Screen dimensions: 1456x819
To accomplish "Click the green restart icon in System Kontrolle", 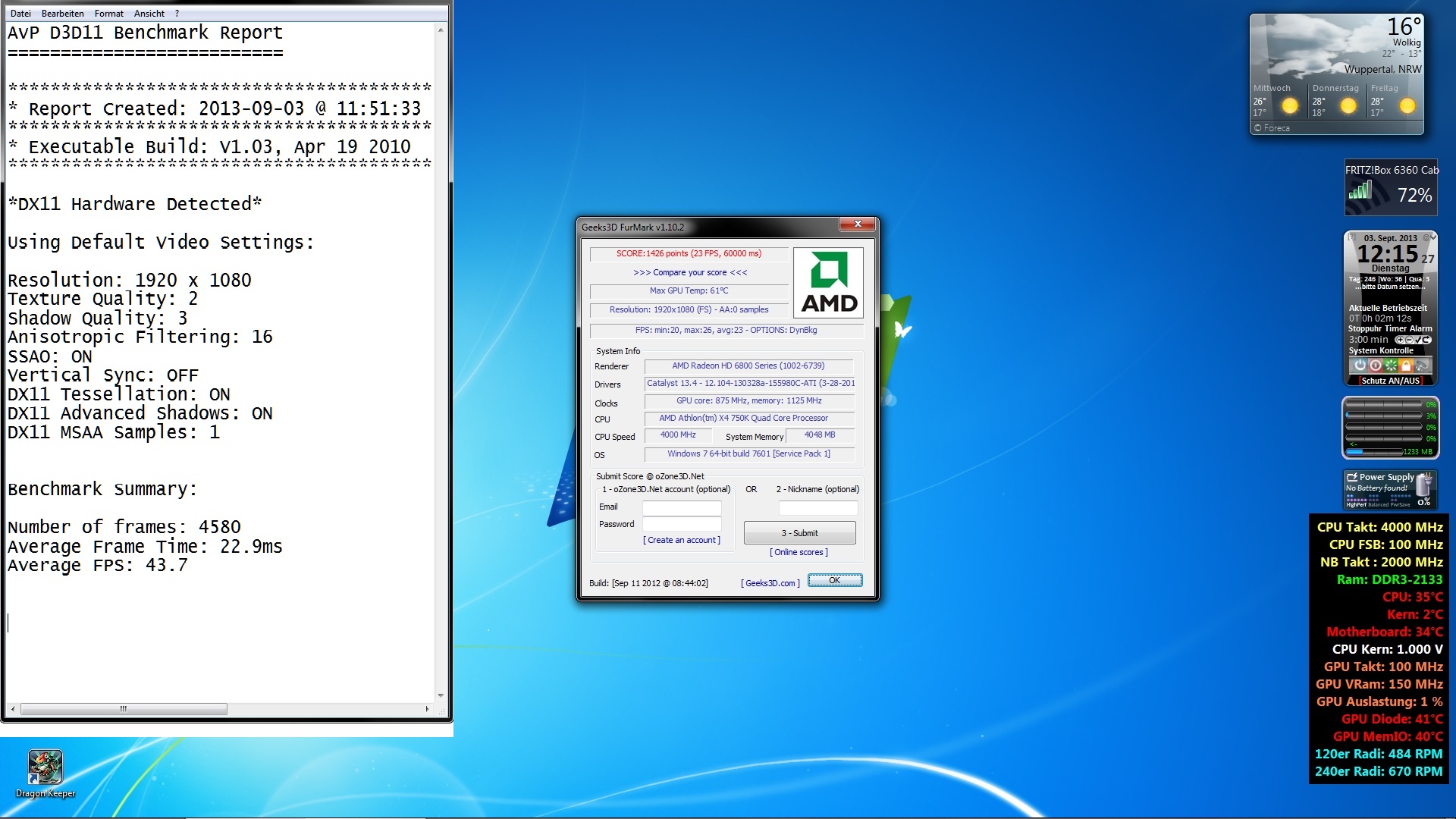I will (1391, 366).
